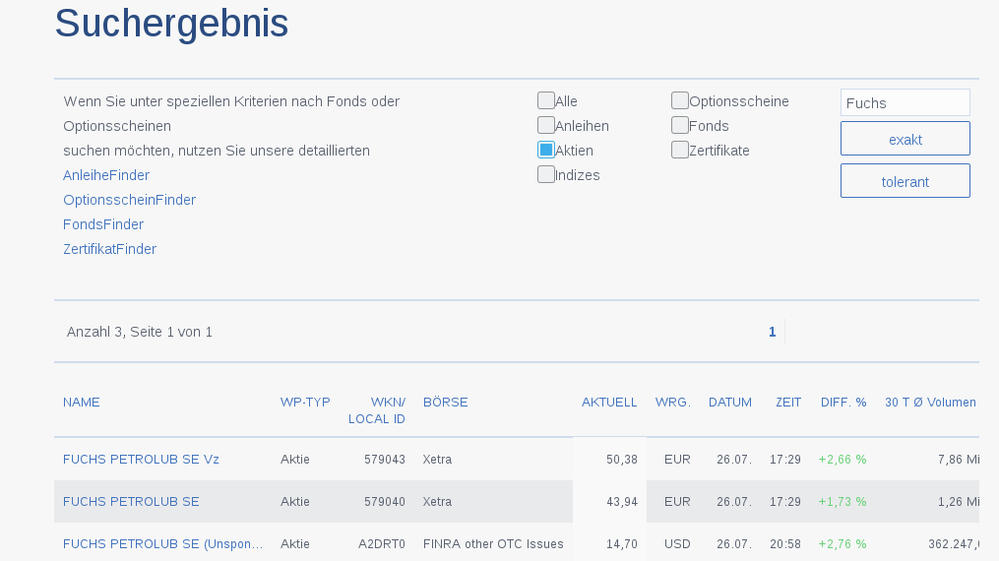Sort table by DIFF. % column

click(843, 402)
